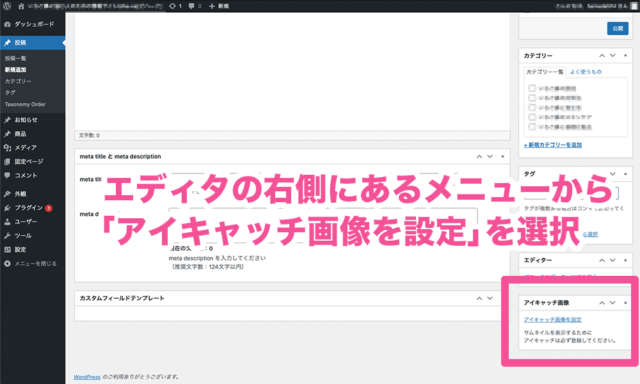Click the お知らせ pin icon in sidebar

click(x=7, y=120)
